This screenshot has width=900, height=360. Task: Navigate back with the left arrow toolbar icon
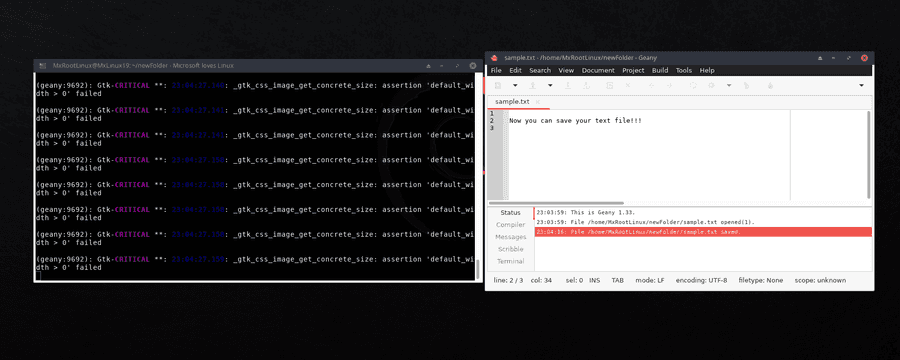tap(651, 85)
